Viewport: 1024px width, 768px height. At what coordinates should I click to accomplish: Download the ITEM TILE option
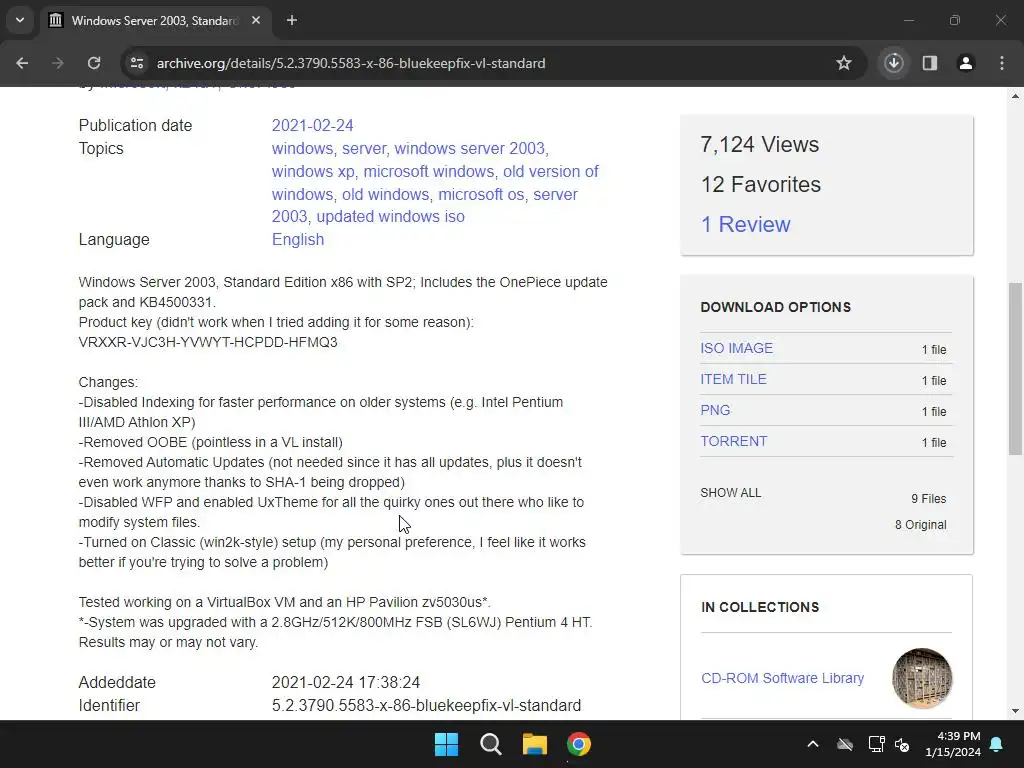[733, 379]
